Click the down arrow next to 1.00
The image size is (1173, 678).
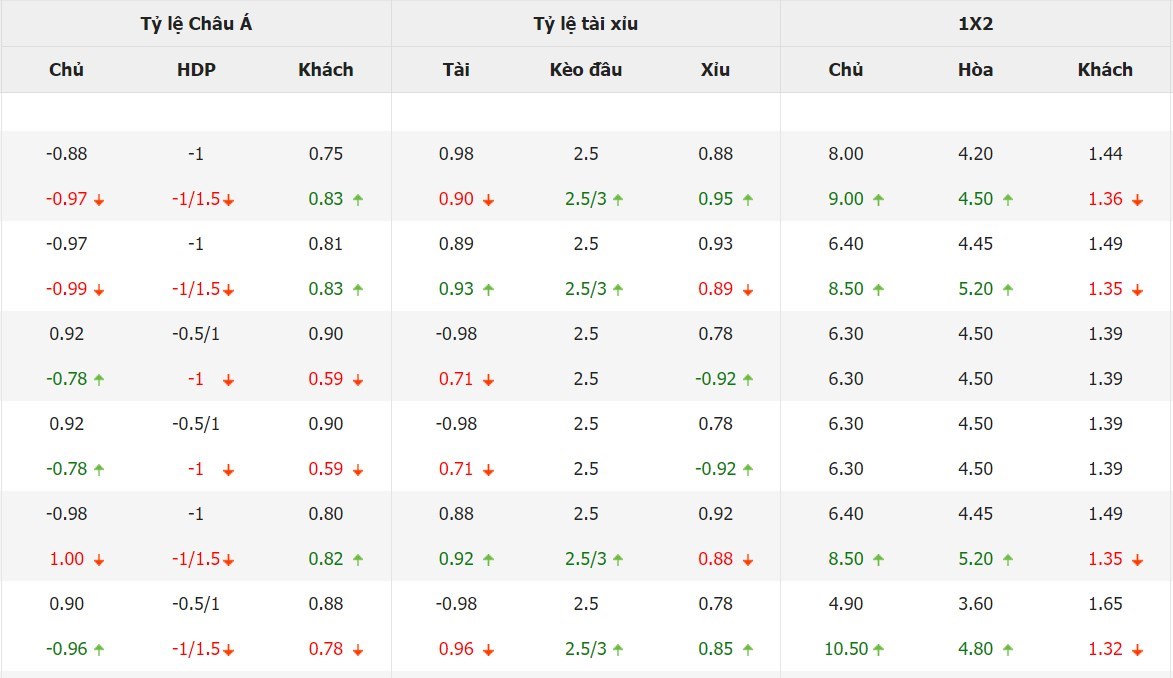[x=99, y=560]
